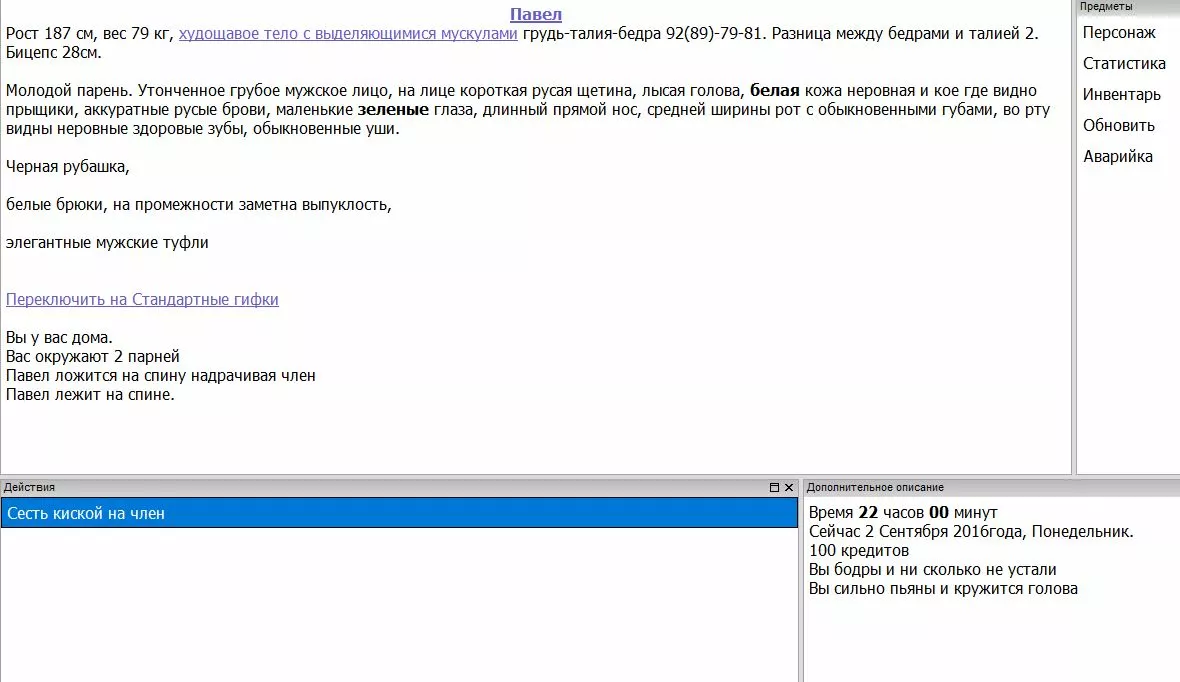Viewport: 1180px width, 682px height.
Task: Open Статистика from the side list
Action: tap(1124, 64)
